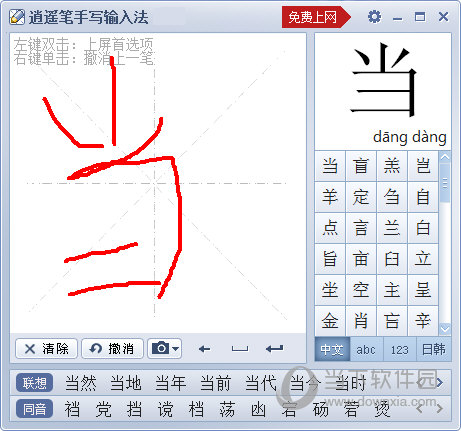Pick homophone 档 from 同音 row
The height and width of the screenshot is (431, 461).
pyautogui.click(x=196, y=409)
